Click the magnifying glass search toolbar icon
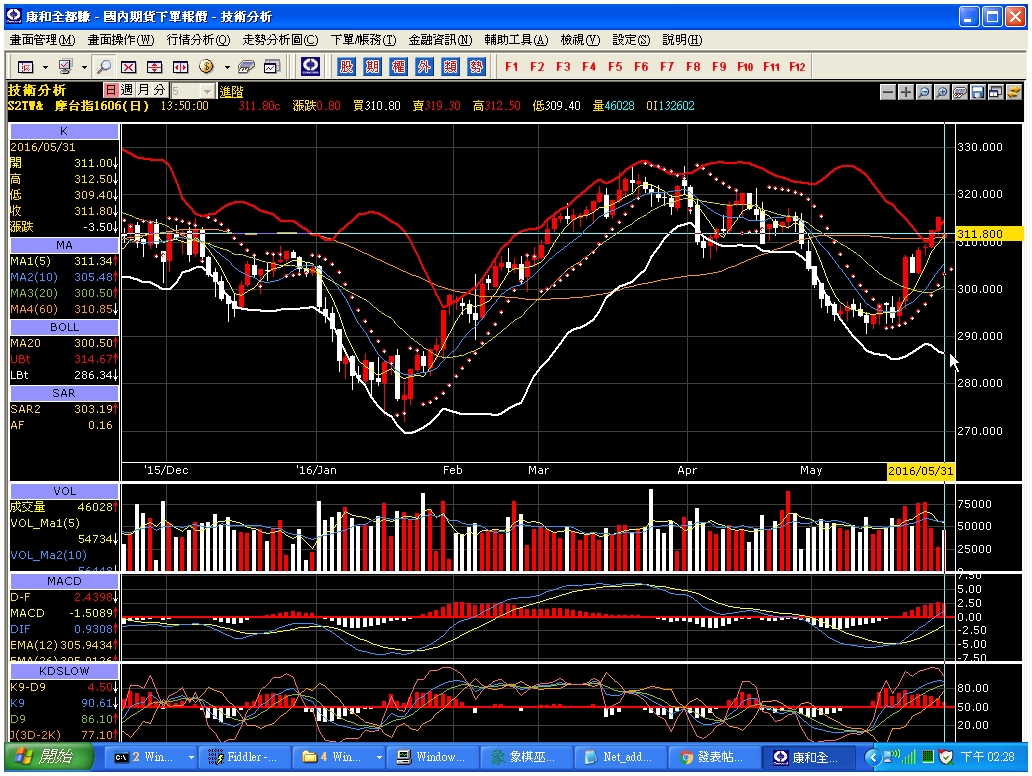This screenshot has height=776, width=1032. point(103,66)
